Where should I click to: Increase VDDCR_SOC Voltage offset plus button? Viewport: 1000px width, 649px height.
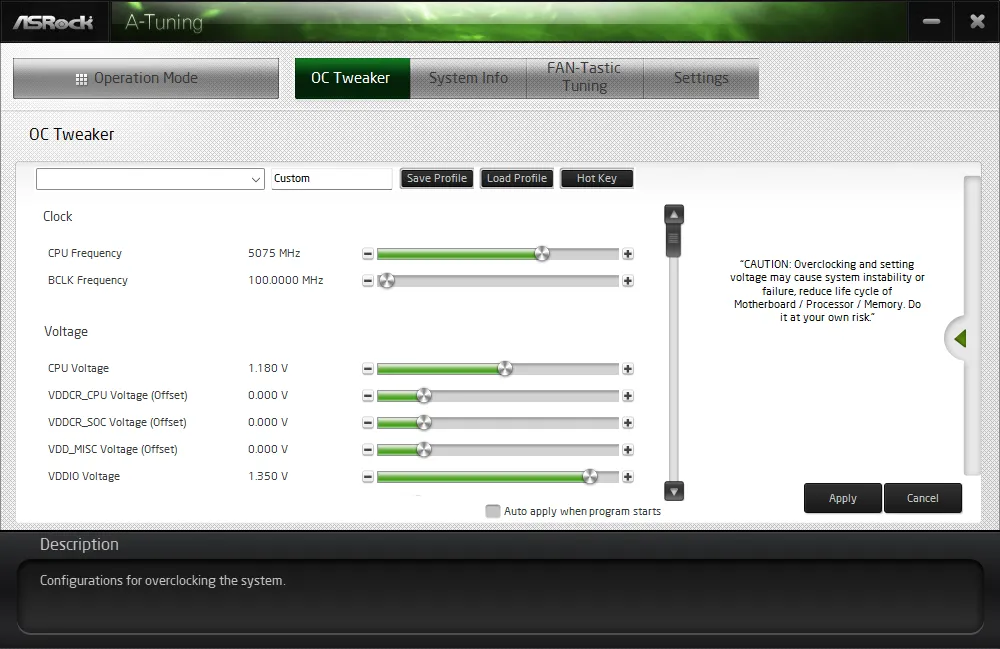(628, 423)
